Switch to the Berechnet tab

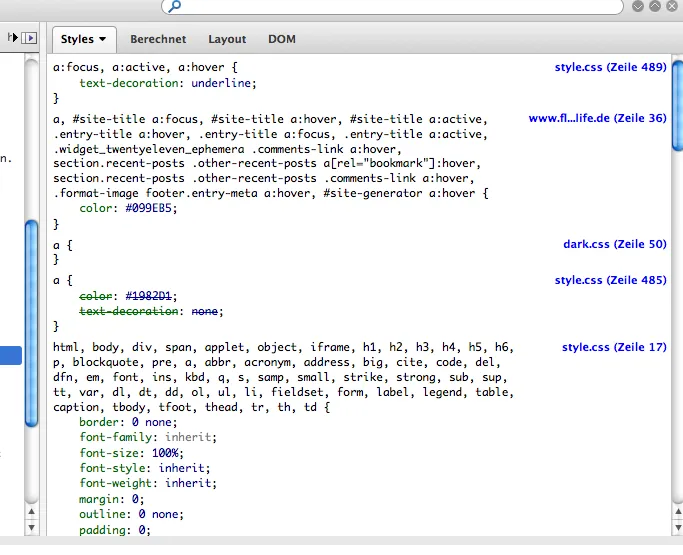158,39
